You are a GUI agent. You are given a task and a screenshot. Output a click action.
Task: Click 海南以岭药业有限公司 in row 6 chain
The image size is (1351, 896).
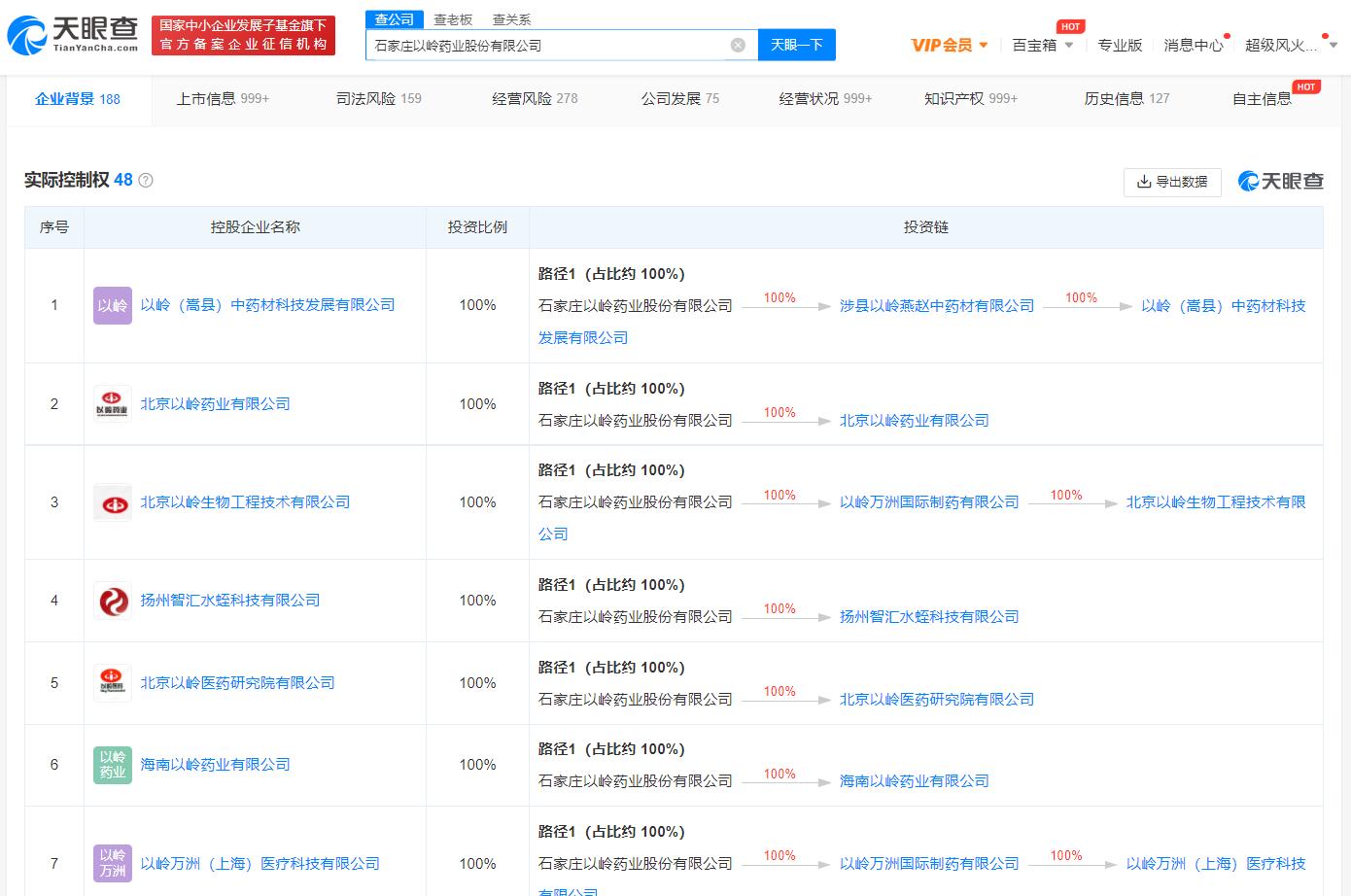[x=915, y=781]
